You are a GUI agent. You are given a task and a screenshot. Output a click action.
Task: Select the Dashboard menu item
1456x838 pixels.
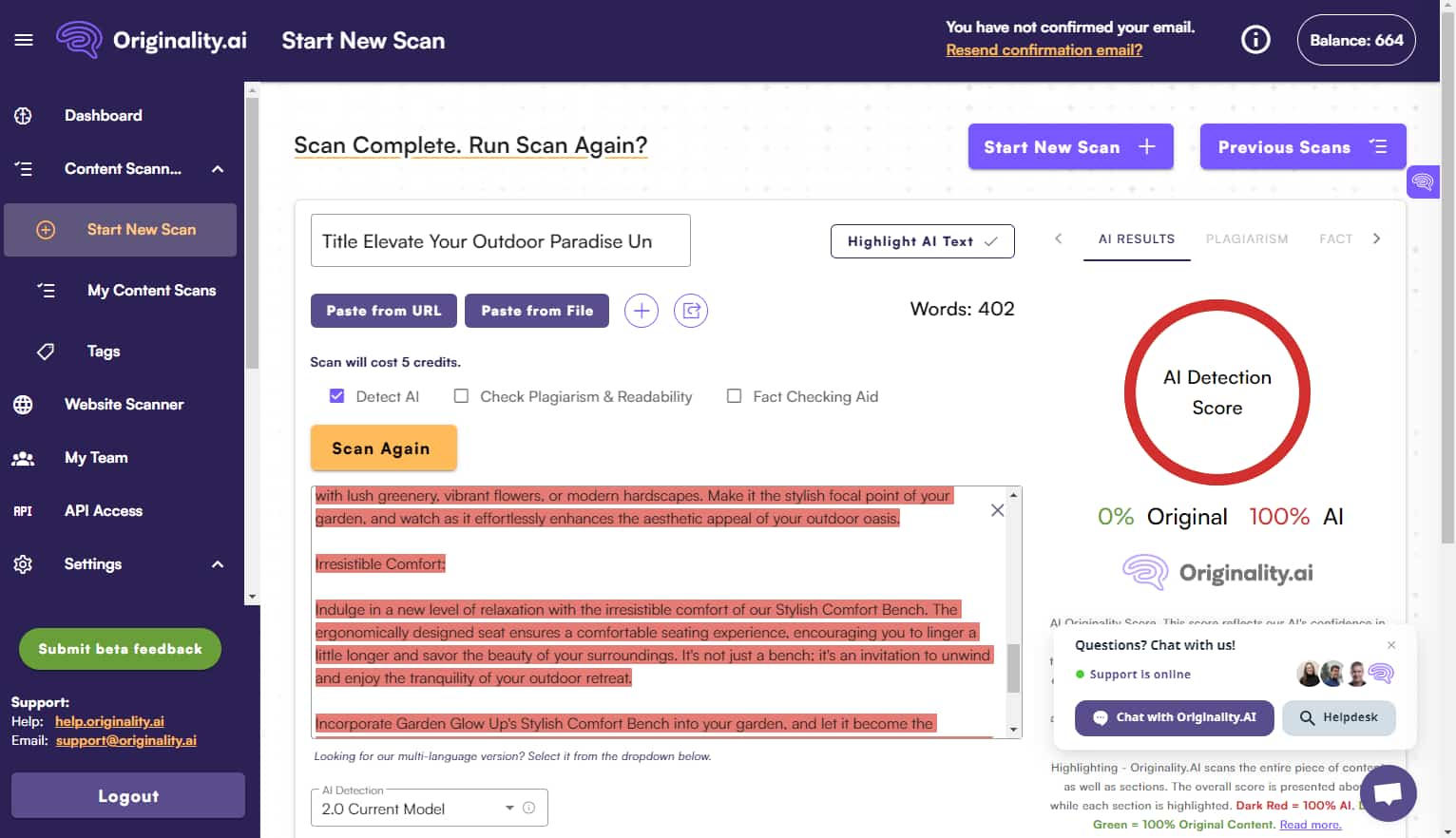pyautogui.click(x=103, y=115)
